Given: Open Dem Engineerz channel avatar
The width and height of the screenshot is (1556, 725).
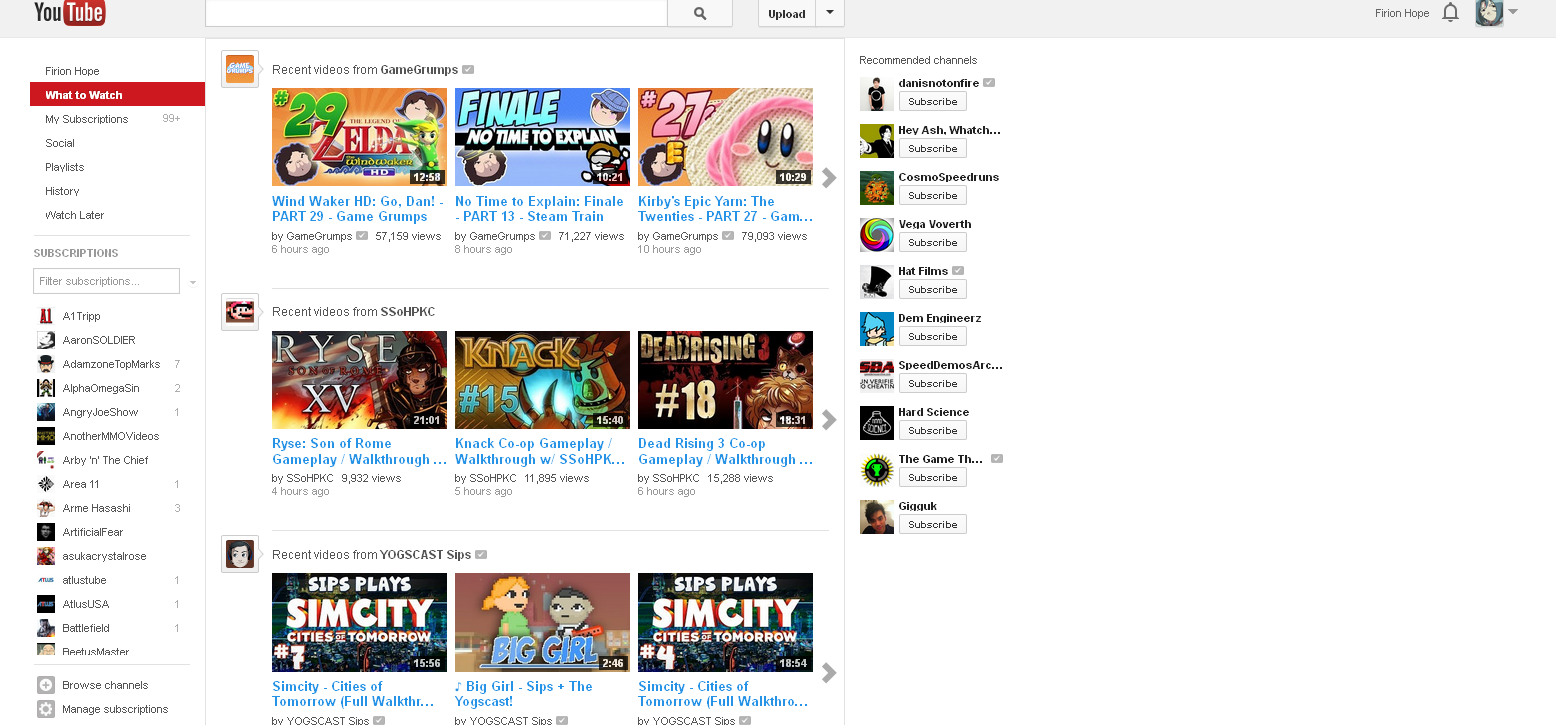Looking at the screenshot, I should coord(876,329).
